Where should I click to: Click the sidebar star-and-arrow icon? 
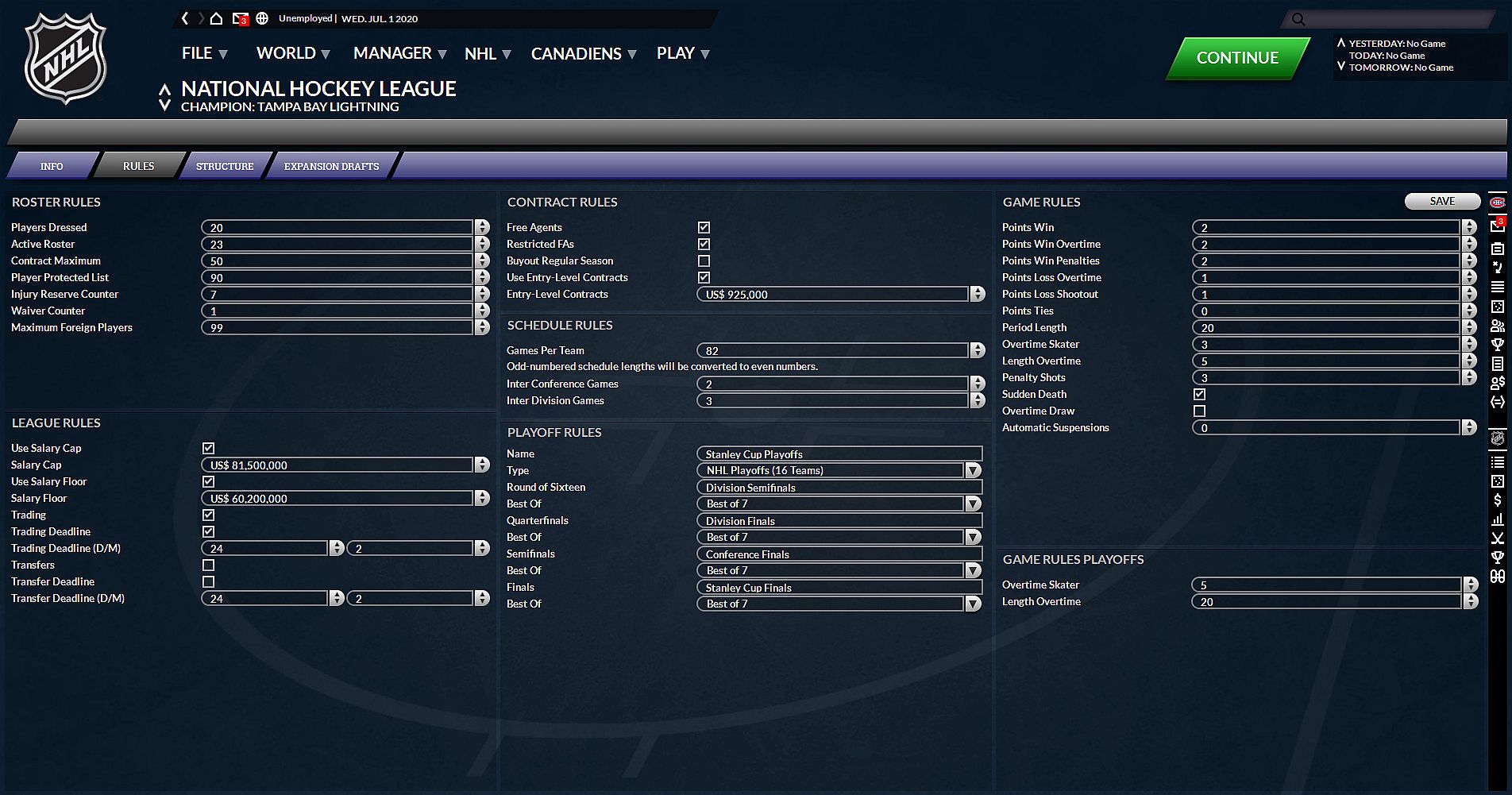click(x=1498, y=268)
